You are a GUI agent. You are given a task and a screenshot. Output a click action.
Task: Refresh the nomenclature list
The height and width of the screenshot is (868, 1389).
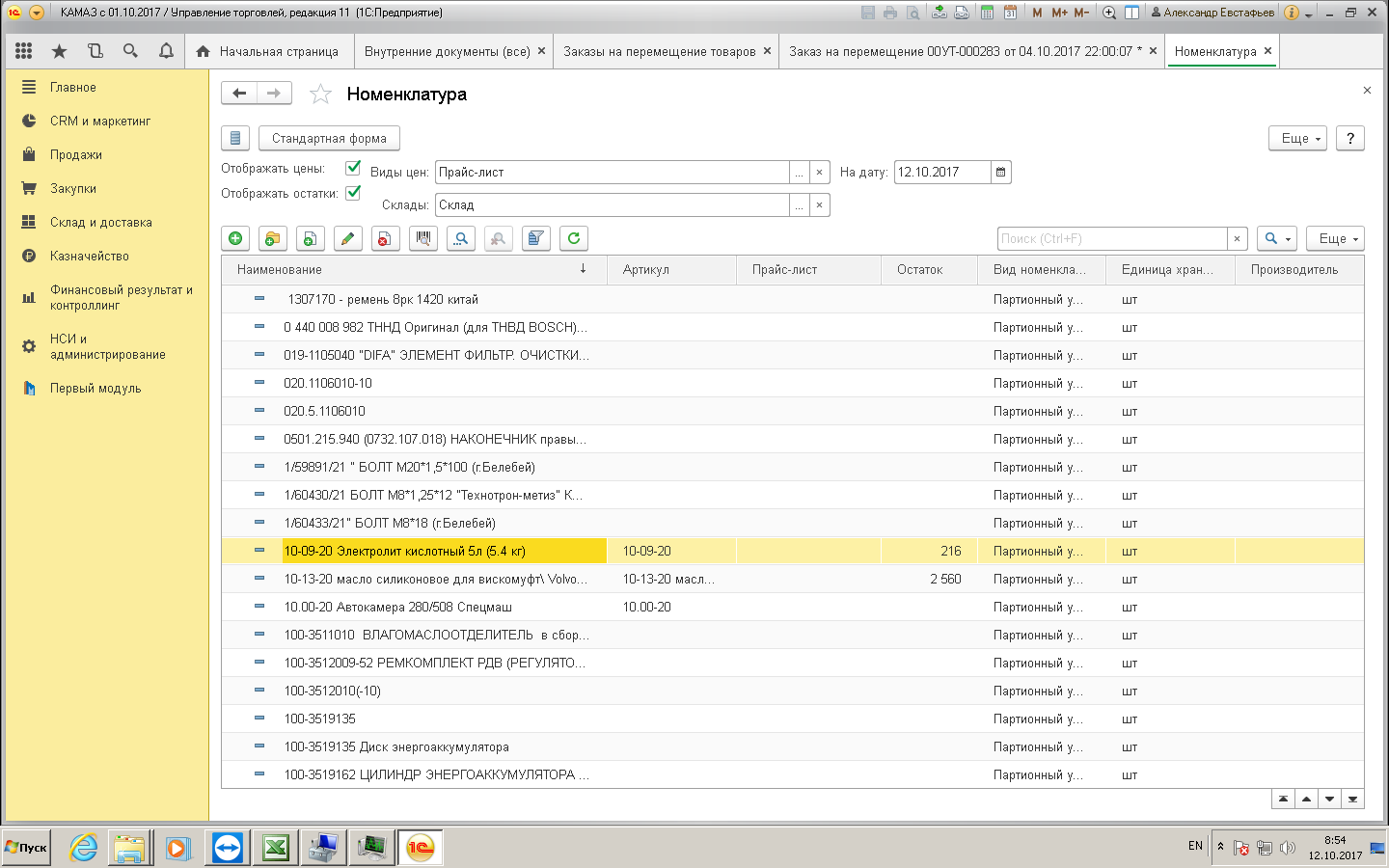click(574, 238)
